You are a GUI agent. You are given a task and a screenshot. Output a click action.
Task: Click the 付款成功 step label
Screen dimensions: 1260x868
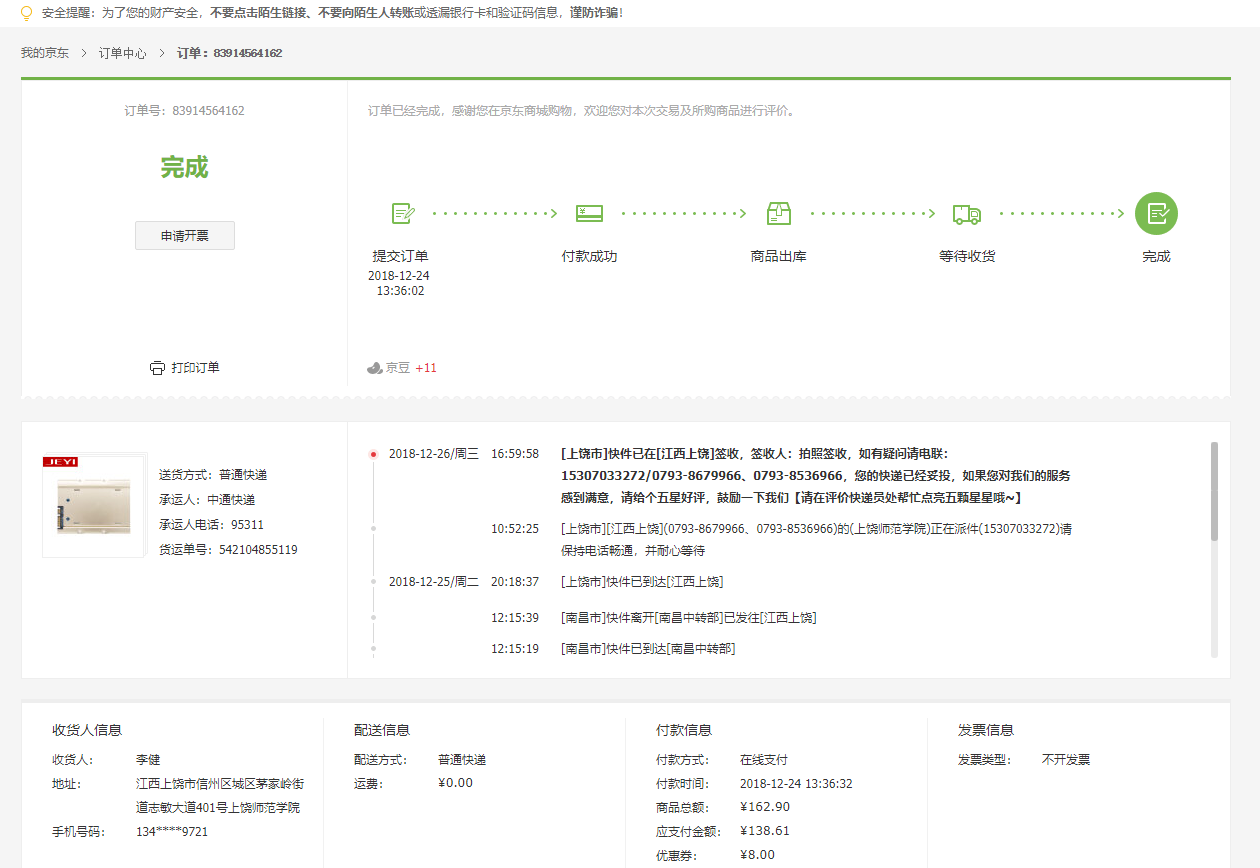(x=589, y=256)
